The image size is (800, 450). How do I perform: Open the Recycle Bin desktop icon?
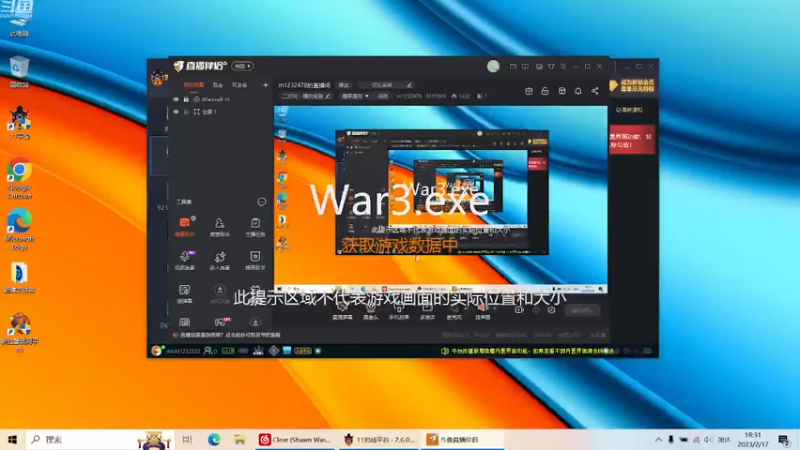19,71
